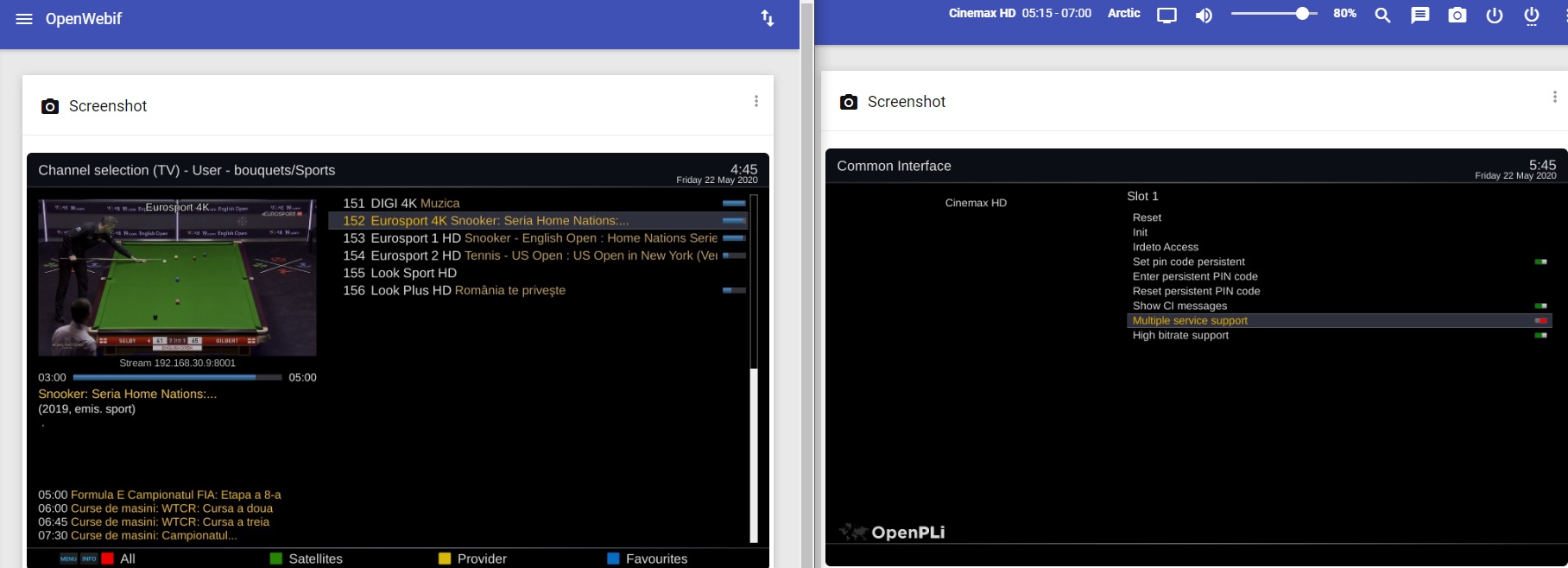Screen dimensions: 1568x568
Task: Toggle High bitrate support switch
Action: click(1540, 335)
